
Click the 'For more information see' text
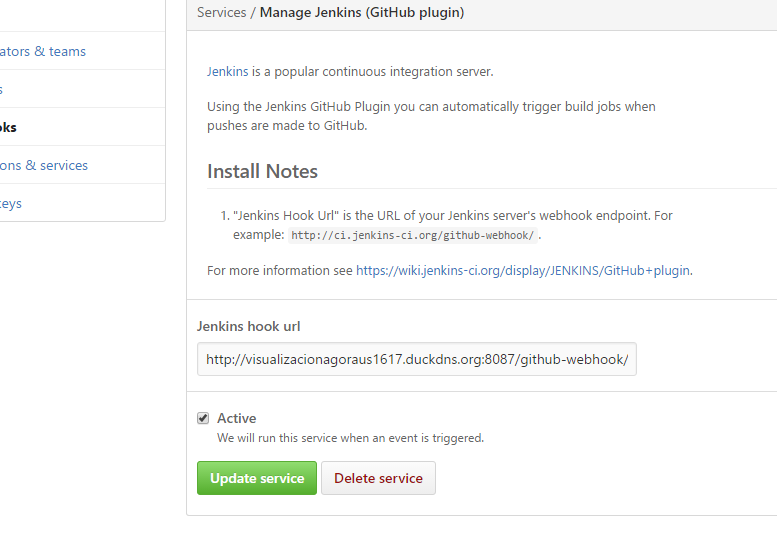pos(279,271)
